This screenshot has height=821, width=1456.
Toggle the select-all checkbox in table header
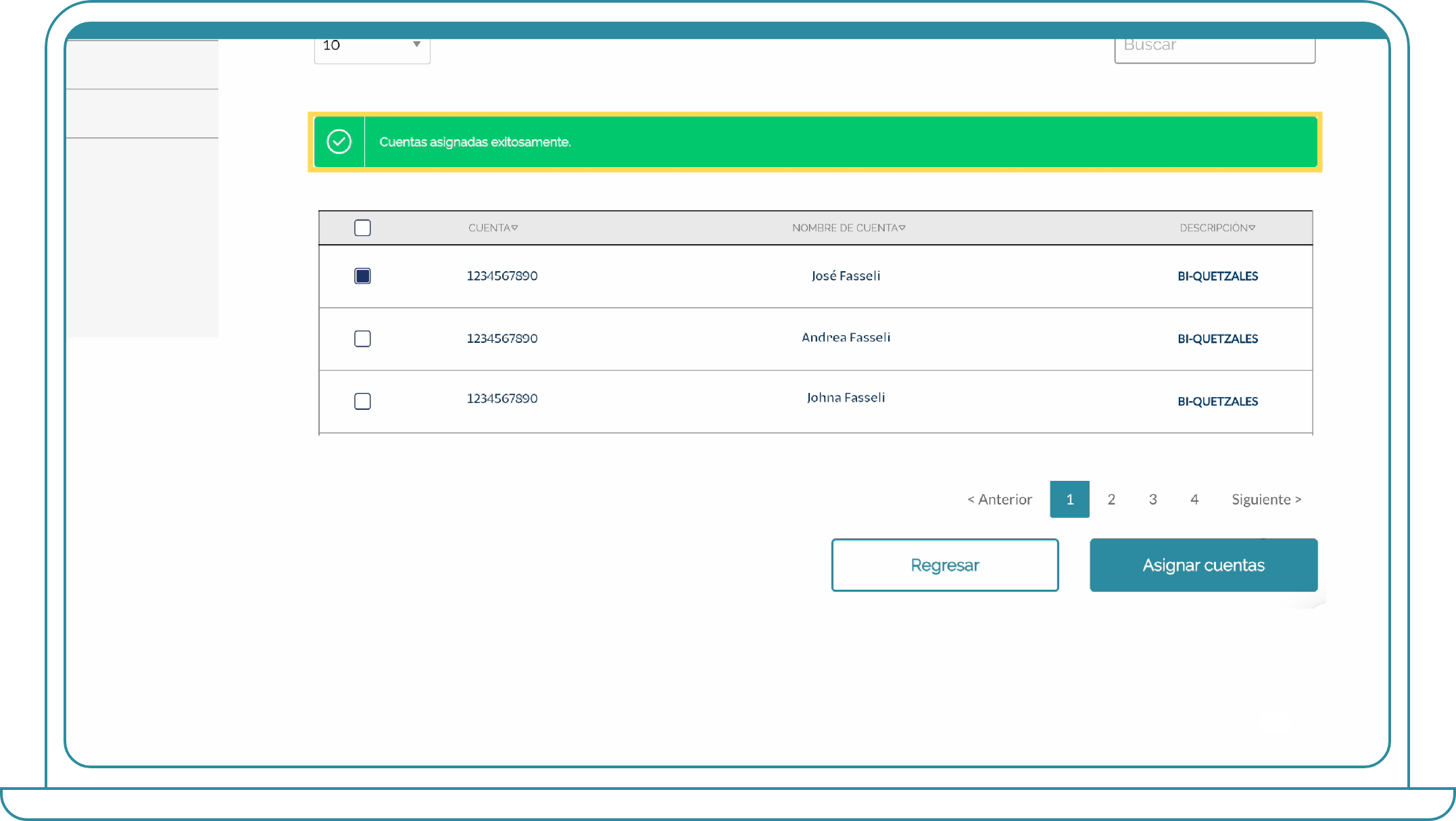pos(362,228)
